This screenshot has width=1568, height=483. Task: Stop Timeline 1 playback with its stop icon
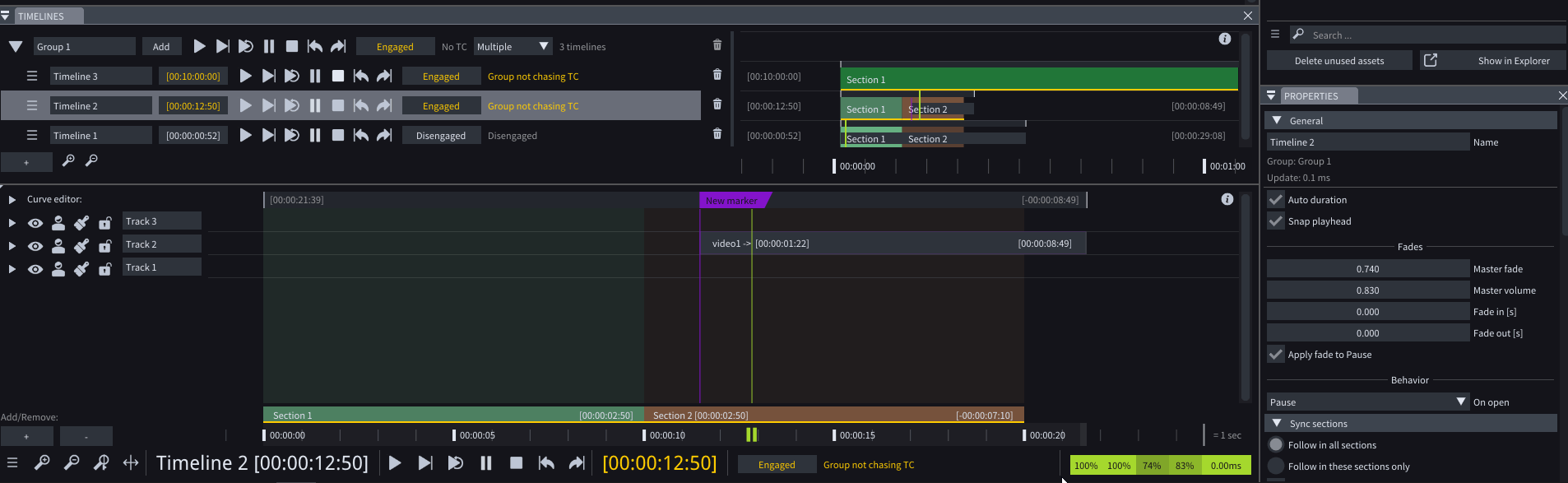click(x=338, y=136)
